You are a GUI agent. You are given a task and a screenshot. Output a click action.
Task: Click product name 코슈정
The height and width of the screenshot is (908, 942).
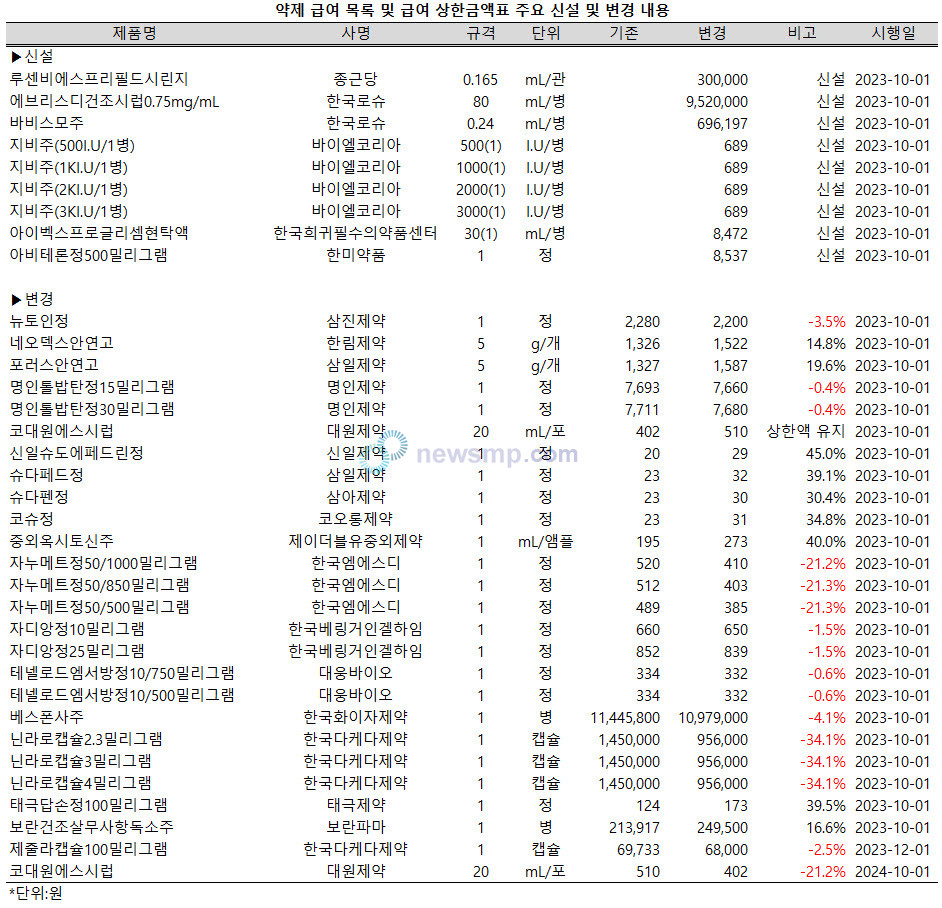(32, 519)
